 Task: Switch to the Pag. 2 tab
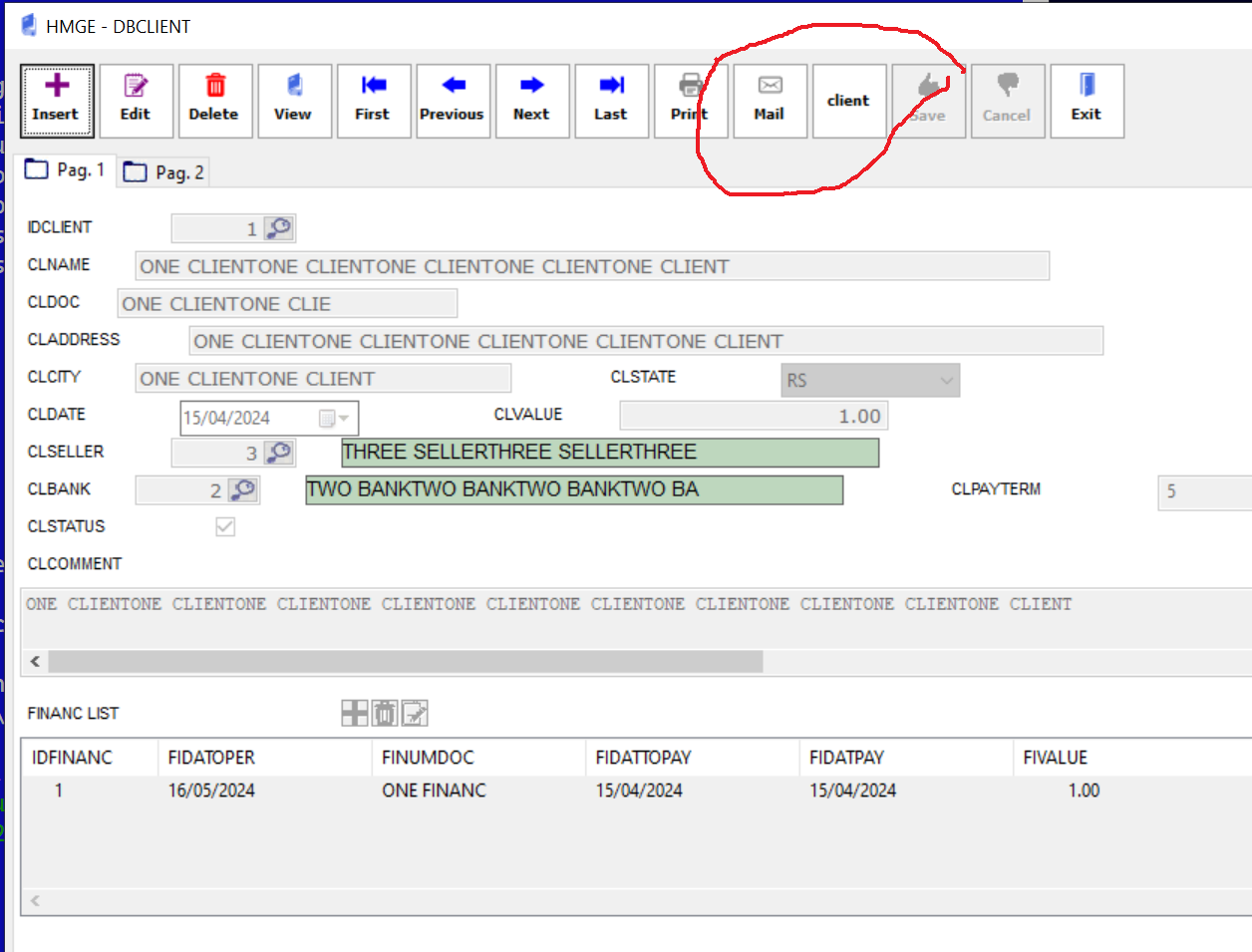(164, 172)
